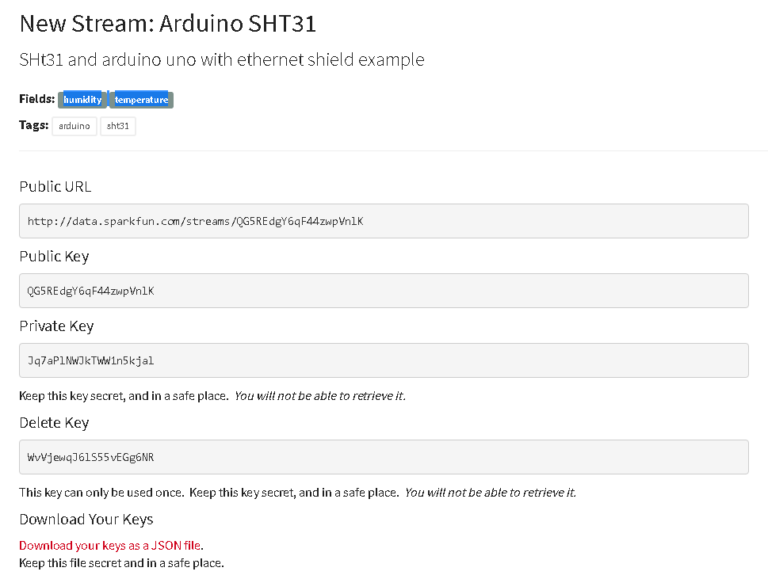Click the Tags label
Image resolution: width=768 pixels, height=579 pixels.
coord(34,125)
